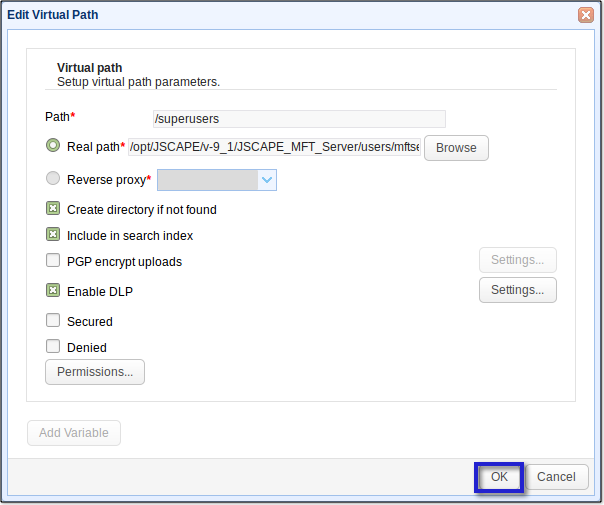Choose the Reverse proxy radio option

(x=53, y=179)
